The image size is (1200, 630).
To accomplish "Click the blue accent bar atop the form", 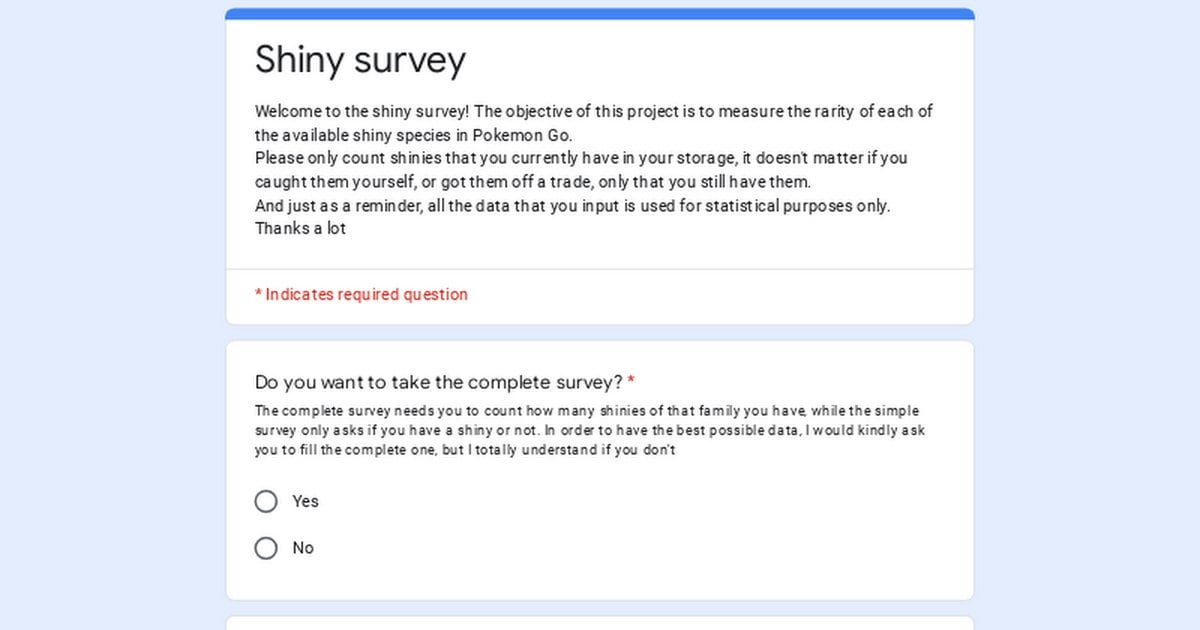I will (600, 14).
